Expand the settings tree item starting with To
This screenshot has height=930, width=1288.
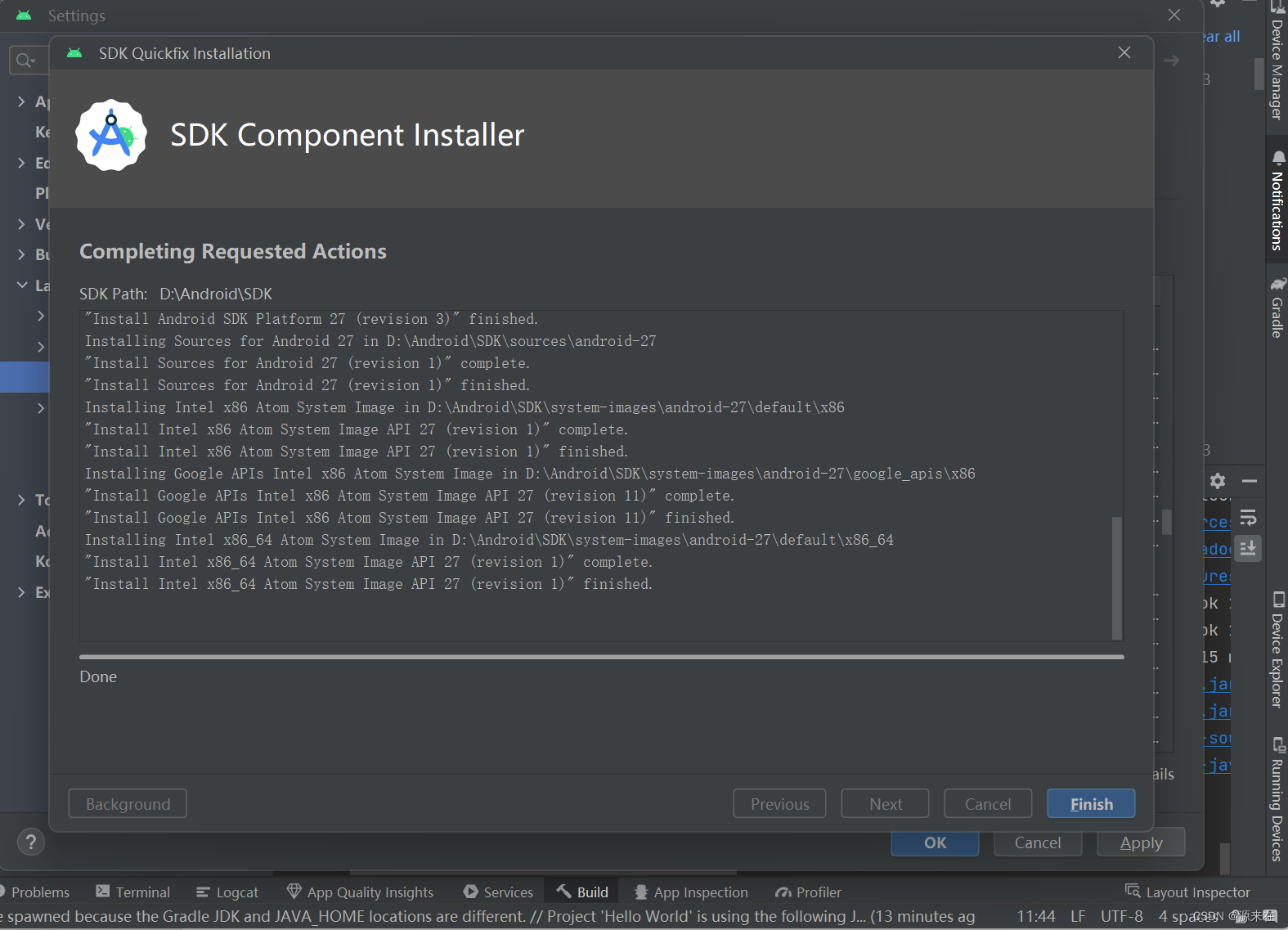21,500
